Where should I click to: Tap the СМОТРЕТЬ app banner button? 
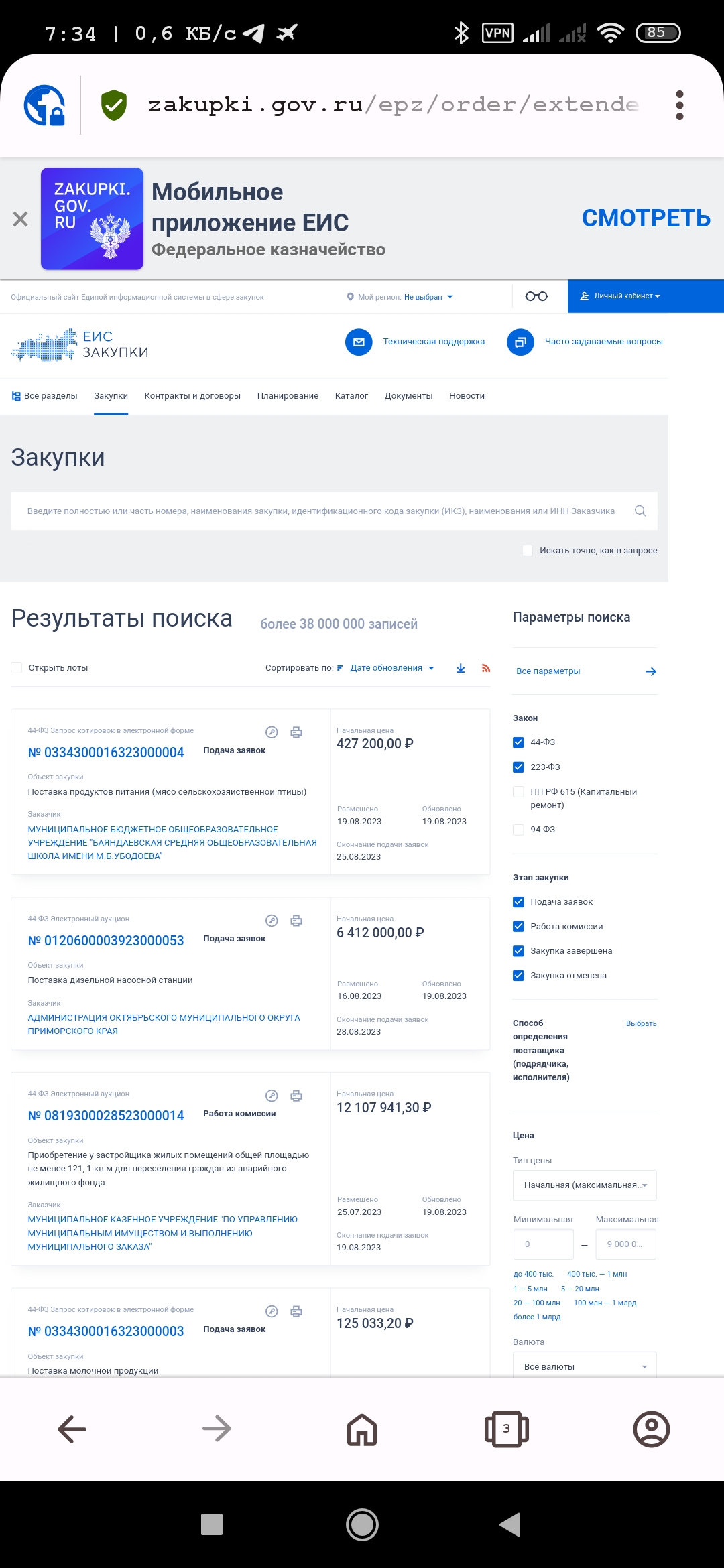click(646, 218)
